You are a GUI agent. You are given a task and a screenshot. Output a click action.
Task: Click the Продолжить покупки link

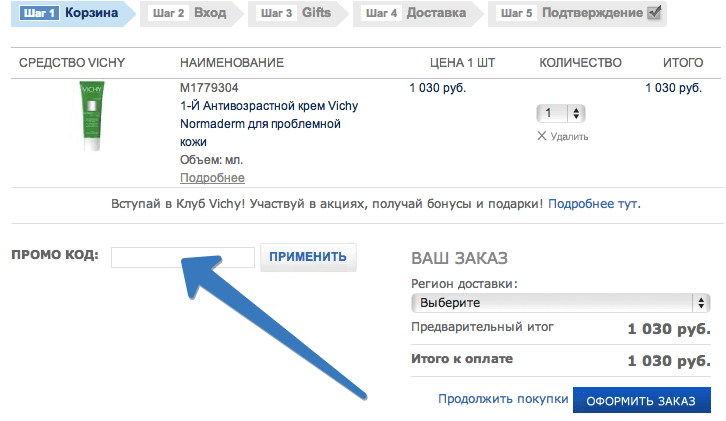496,400
